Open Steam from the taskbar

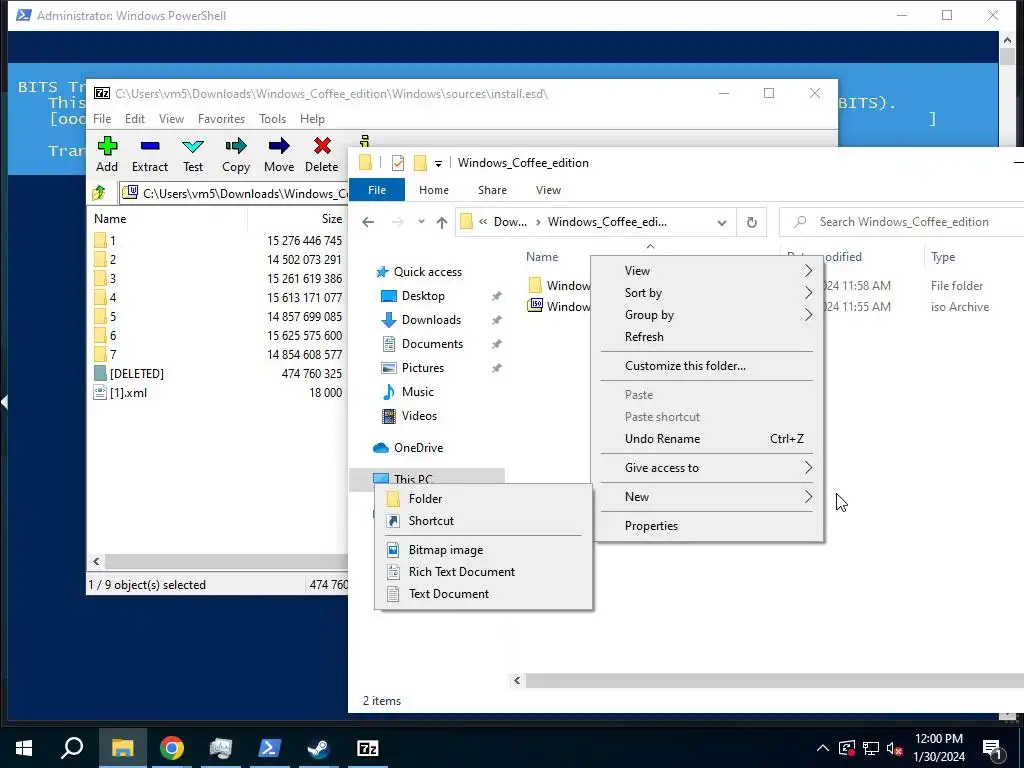click(x=319, y=748)
